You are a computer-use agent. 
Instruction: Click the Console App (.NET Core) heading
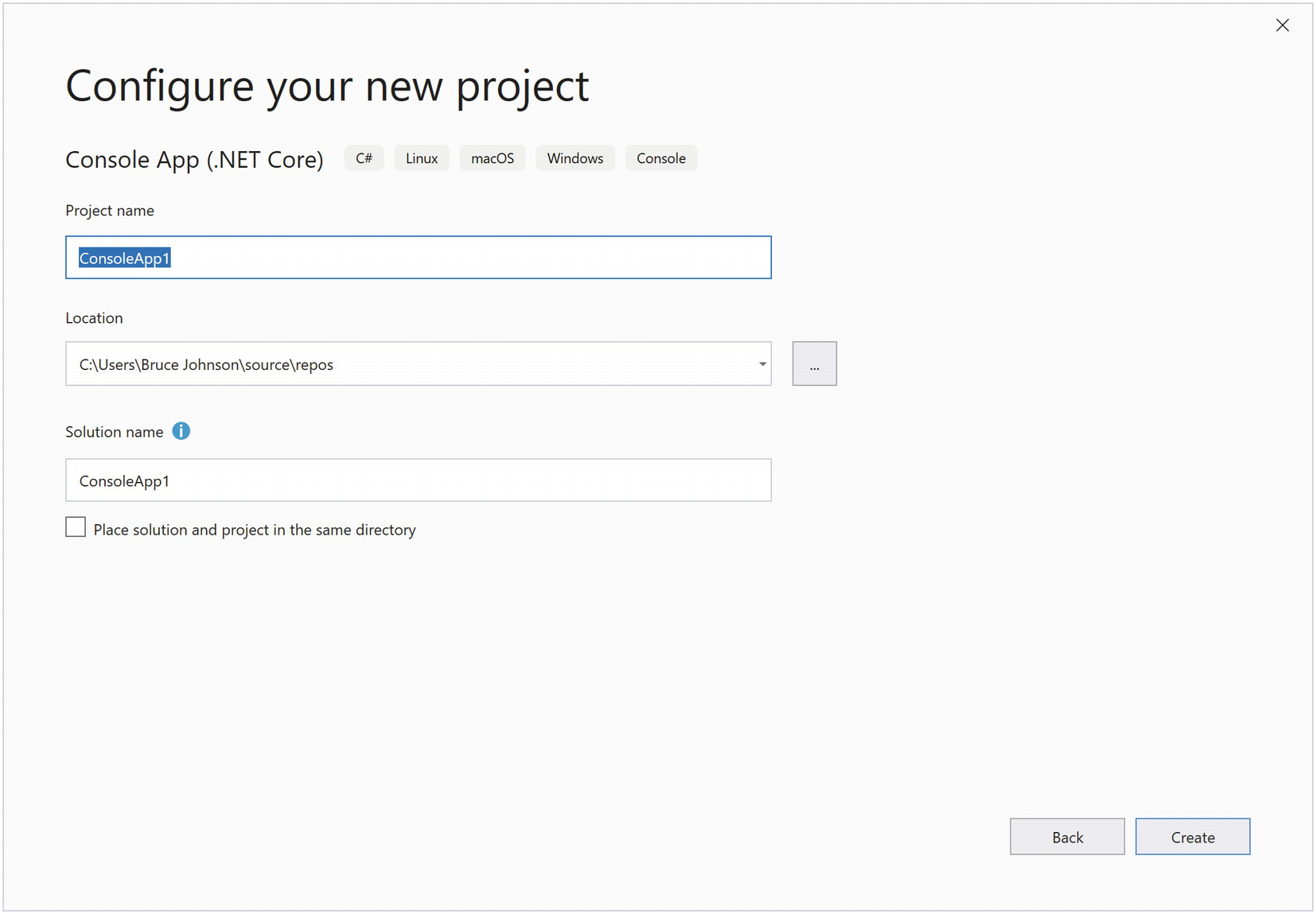click(194, 160)
